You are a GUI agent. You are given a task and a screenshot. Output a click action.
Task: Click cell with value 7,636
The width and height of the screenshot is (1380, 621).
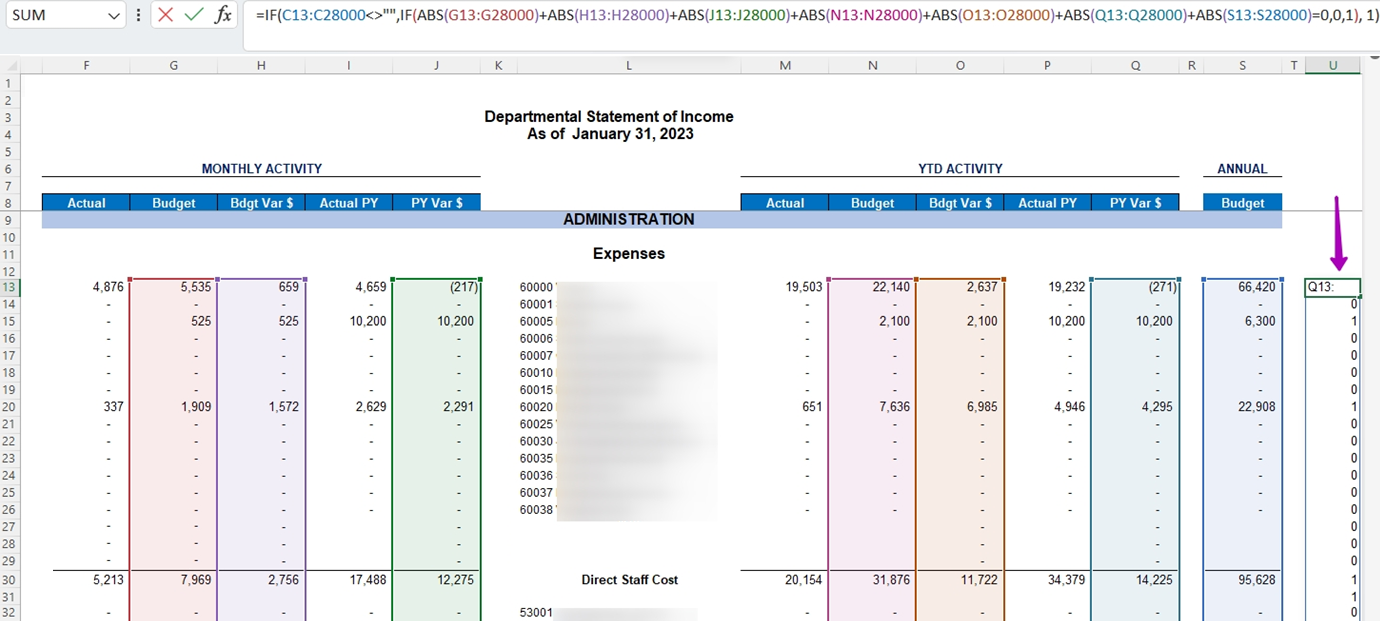coord(872,407)
